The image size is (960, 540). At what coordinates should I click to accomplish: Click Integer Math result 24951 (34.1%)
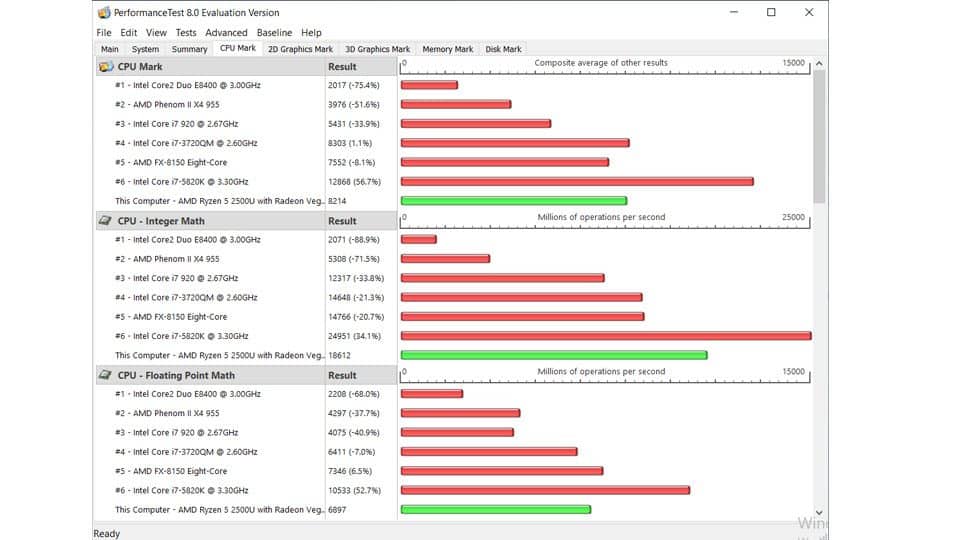point(354,336)
